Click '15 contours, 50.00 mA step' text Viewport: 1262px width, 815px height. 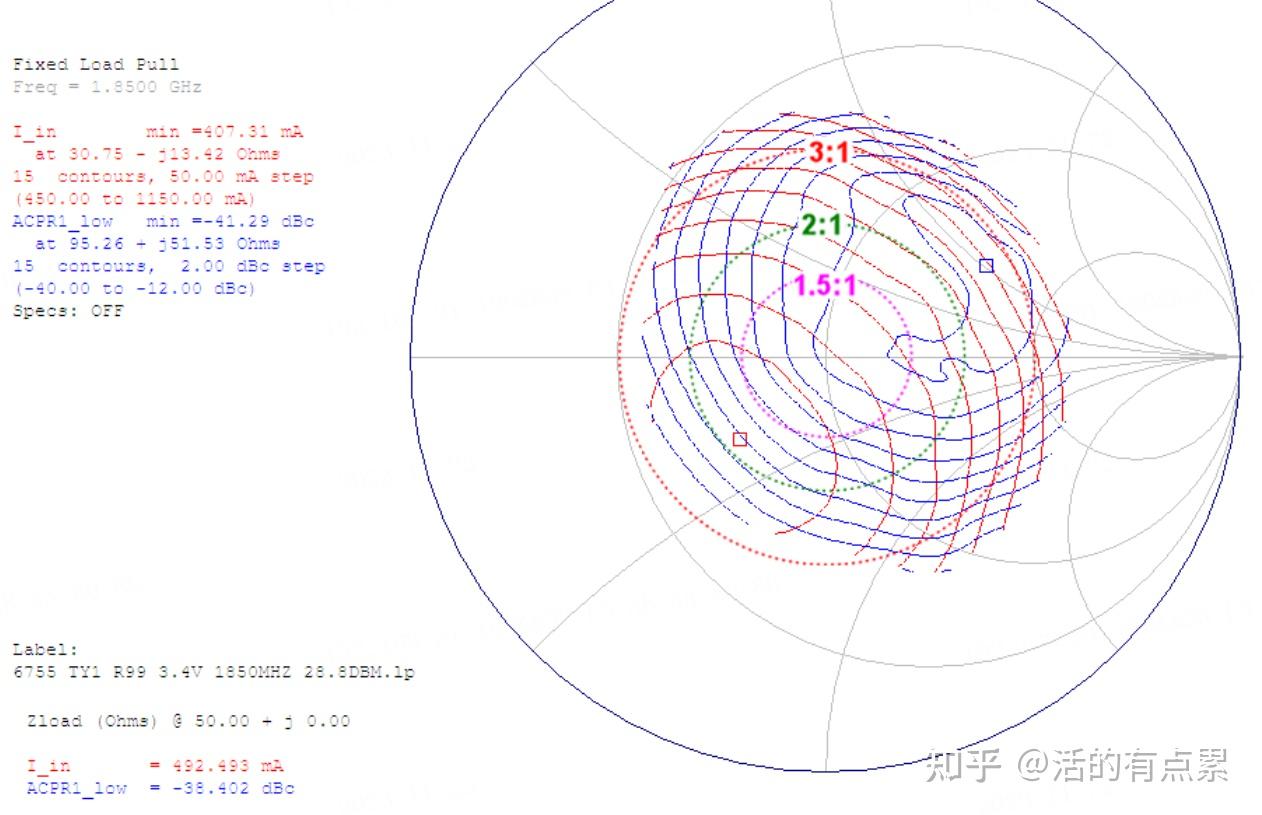click(x=163, y=176)
